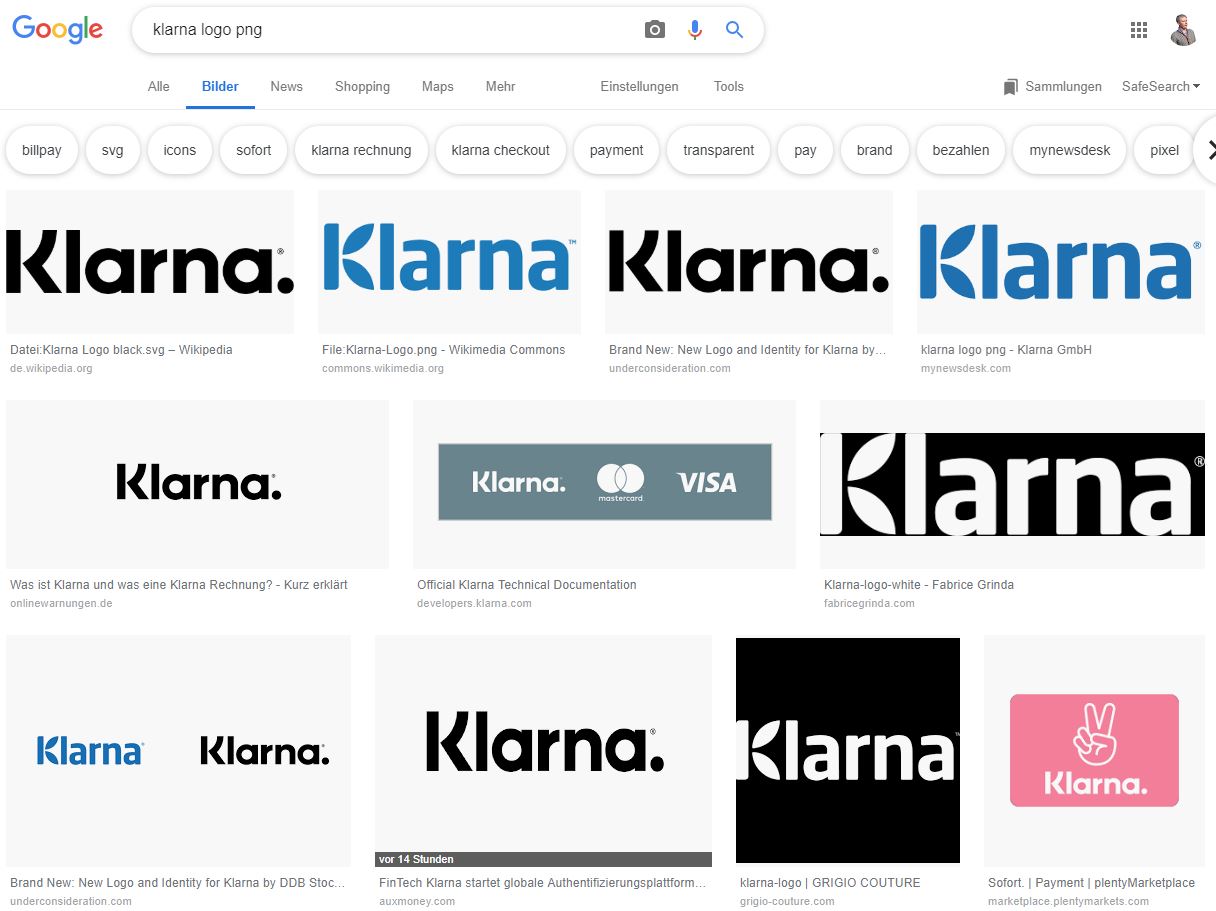Switch to the News tab
The width and height of the screenshot is (1216, 911).
tap(286, 87)
